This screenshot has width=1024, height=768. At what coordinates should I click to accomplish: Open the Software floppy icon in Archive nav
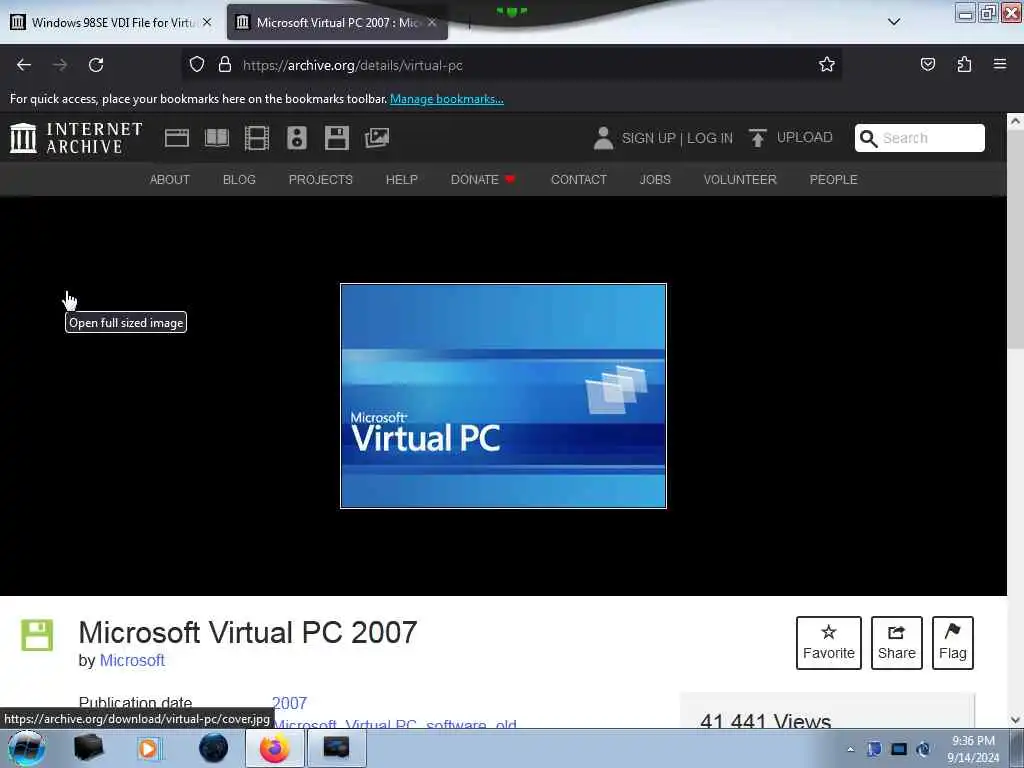(337, 138)
